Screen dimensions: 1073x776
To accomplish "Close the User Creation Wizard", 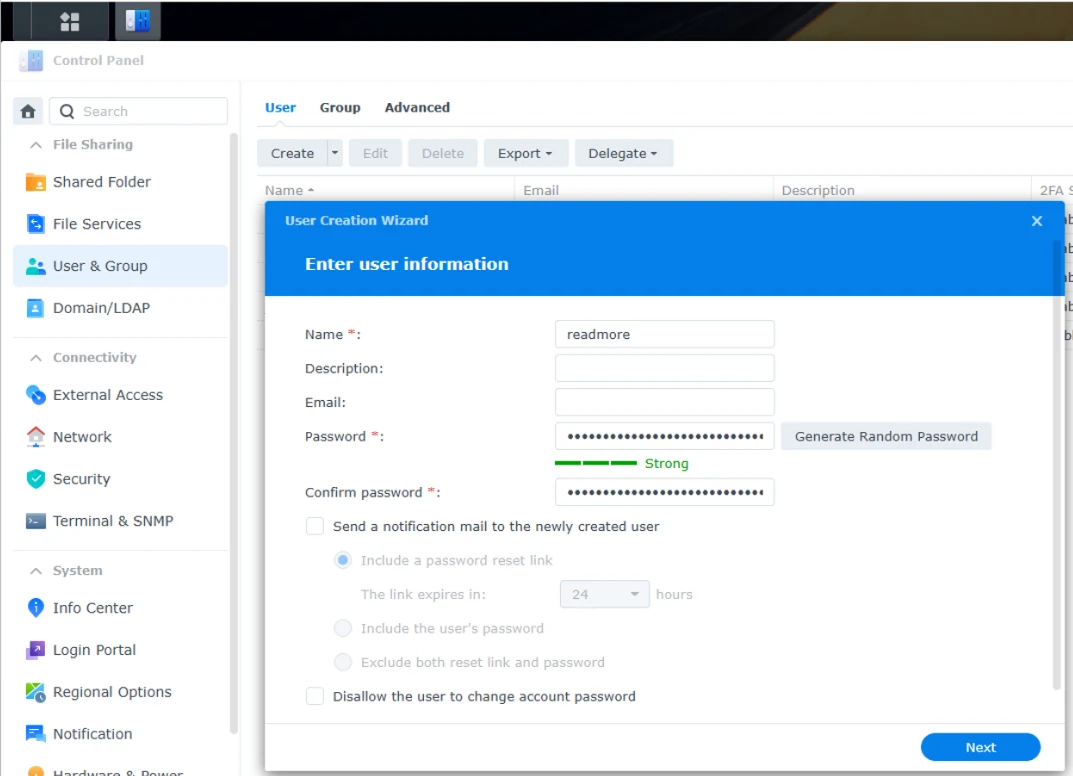I will [x=1037, y=221].
